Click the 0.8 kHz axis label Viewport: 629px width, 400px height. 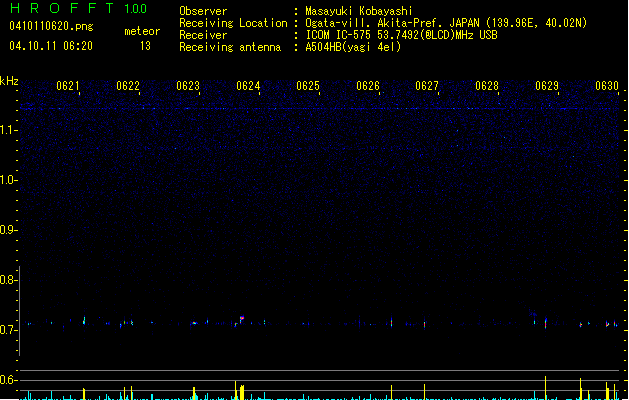pyautogui.click(x=7, y=280)
